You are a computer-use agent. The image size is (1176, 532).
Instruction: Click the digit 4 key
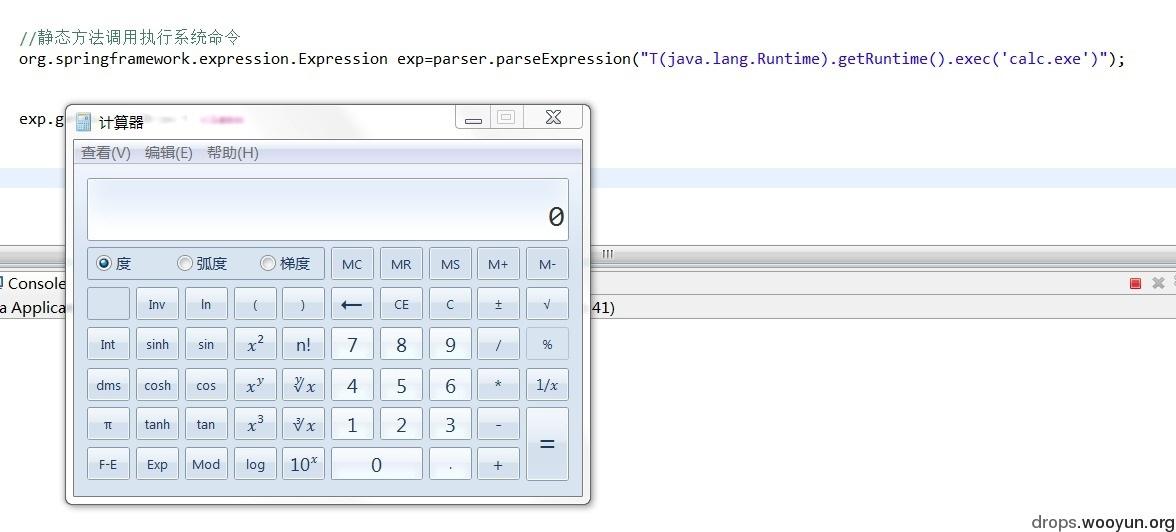click(x=352, y=385)
